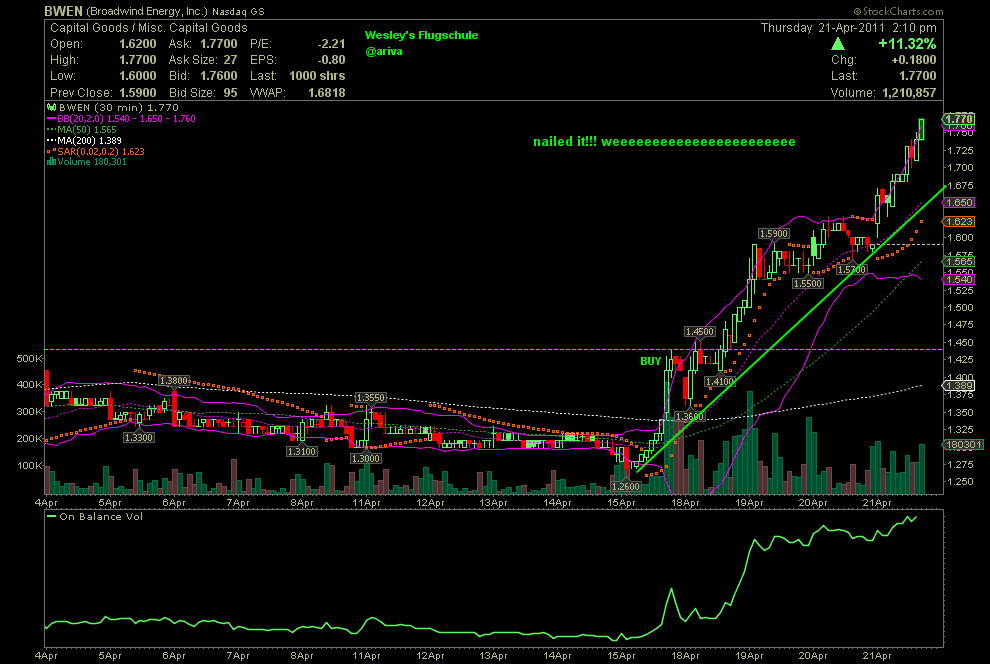Image resolution: width=990 pixels, height=664 pixels.
Task: Click the MA(50) 1.565 legend entry
Action: [x=83, y=129]
